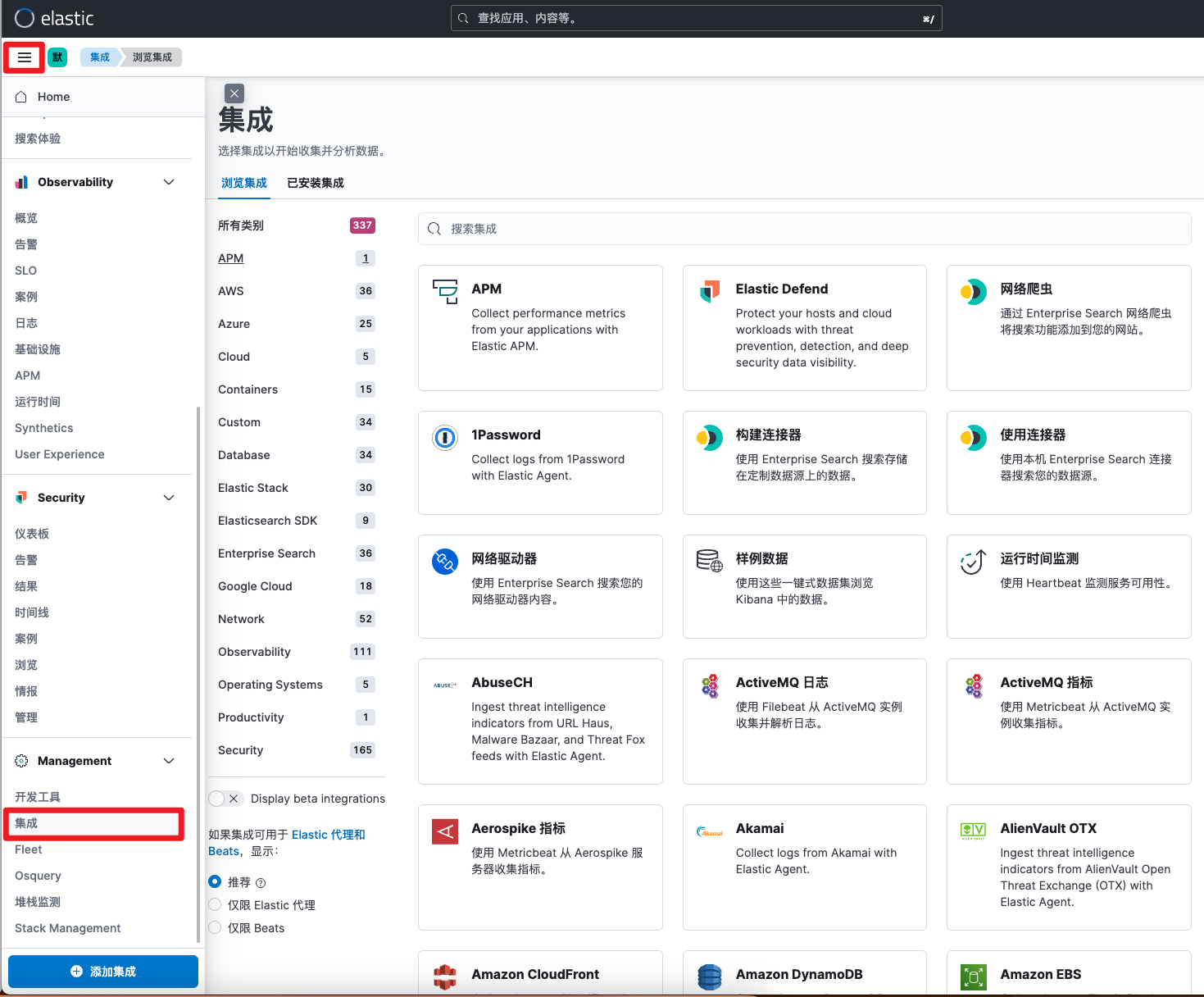Viewport: 1204px width, 997px height.
Task: Click the Aerospike 指标 card icon
Action: [445, 831]
